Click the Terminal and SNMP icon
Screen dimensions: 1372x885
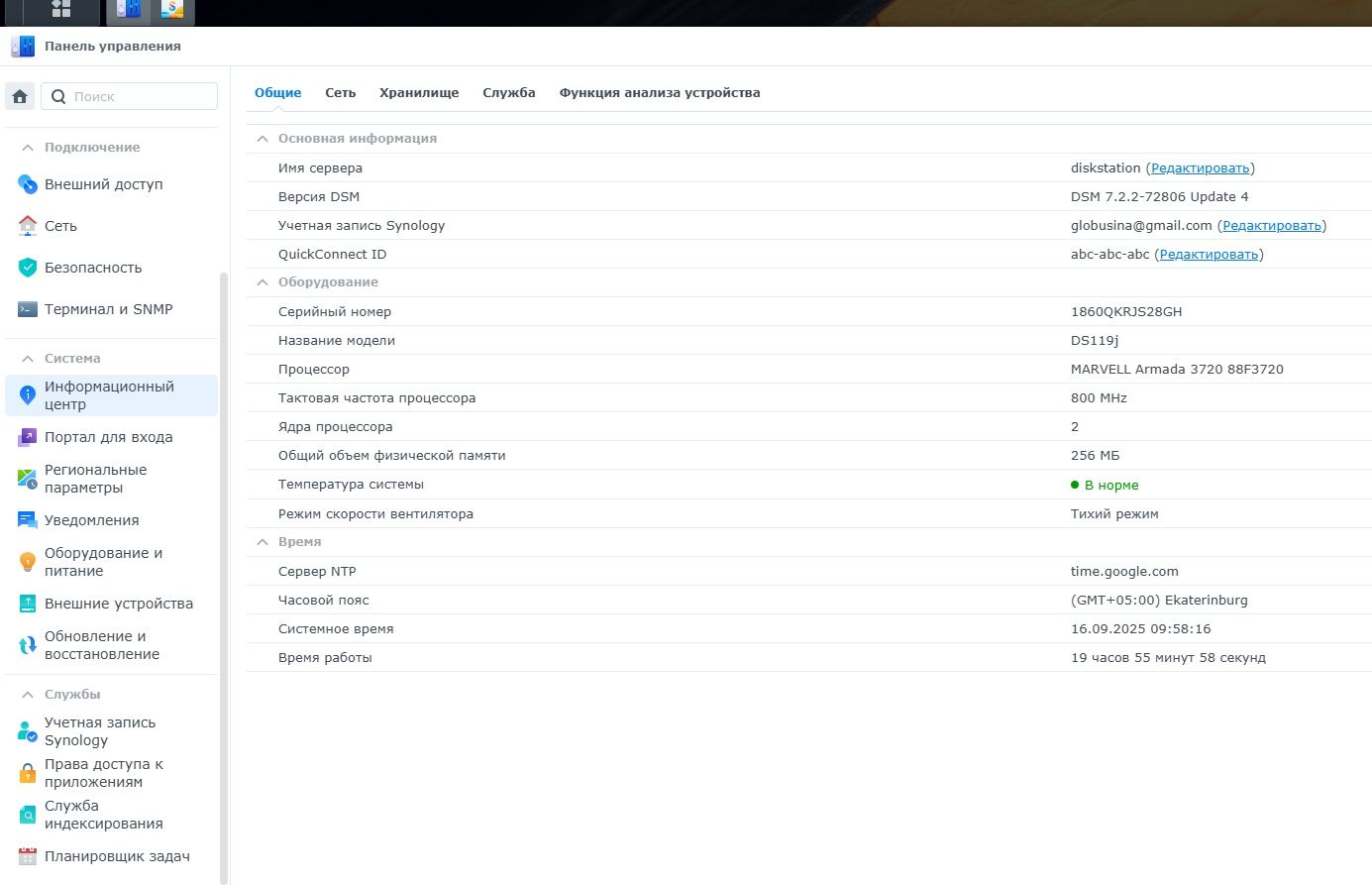[28, 309]
